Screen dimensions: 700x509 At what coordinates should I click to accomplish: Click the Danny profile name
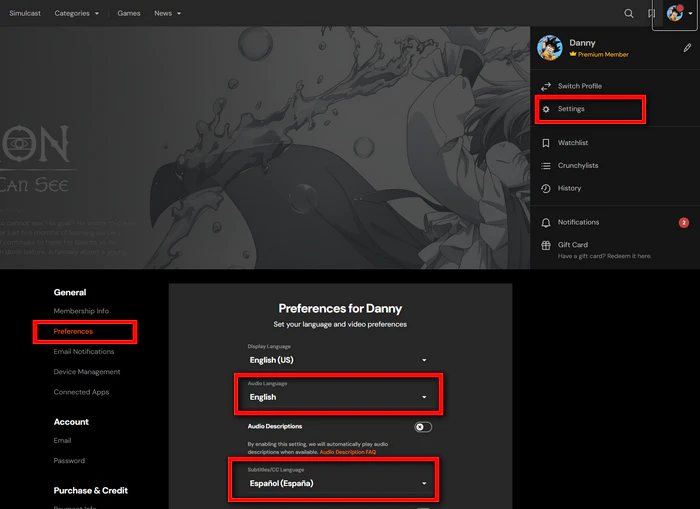pyautogui.click(x=582, y=43)
